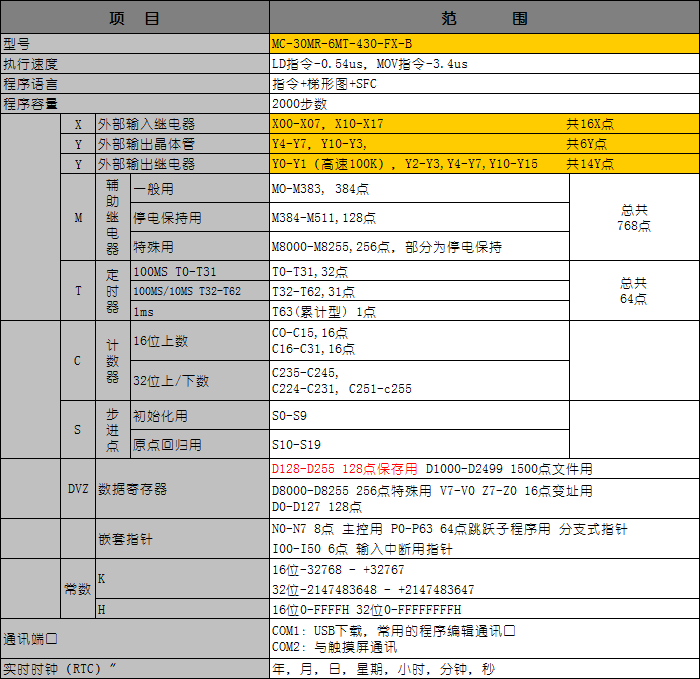This screenshot has height=679, width=700.
Task: Click the COM1: USB下载 communication line
Action: click(393, 631)
